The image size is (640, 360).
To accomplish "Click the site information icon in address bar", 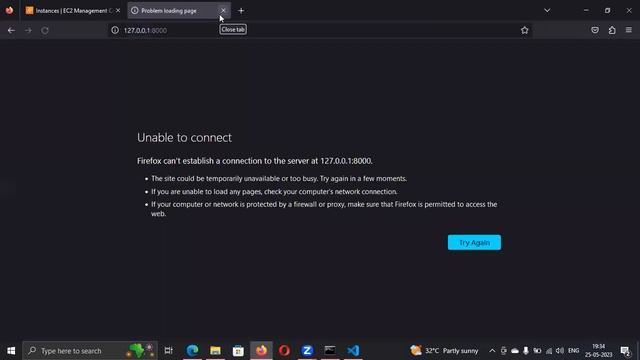I will [x=115, y=30].
